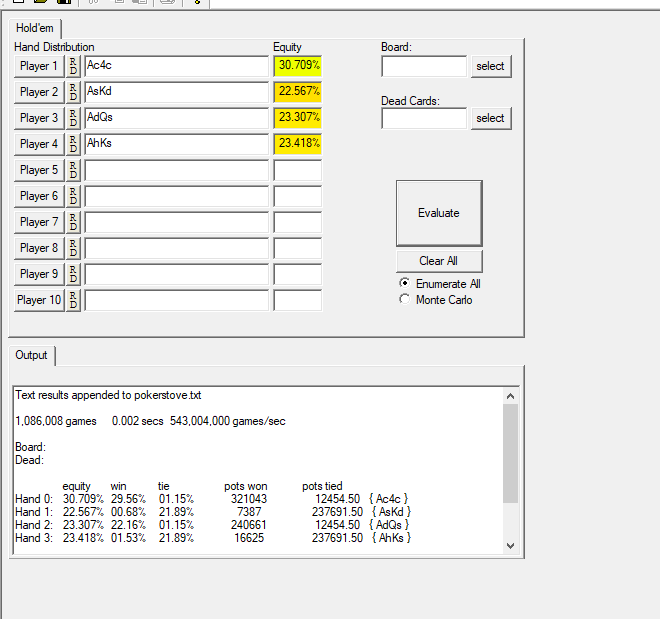Open the R/D range selector for Player 3
The width and height of the screenshot is (660, 619).
(73, 118)
